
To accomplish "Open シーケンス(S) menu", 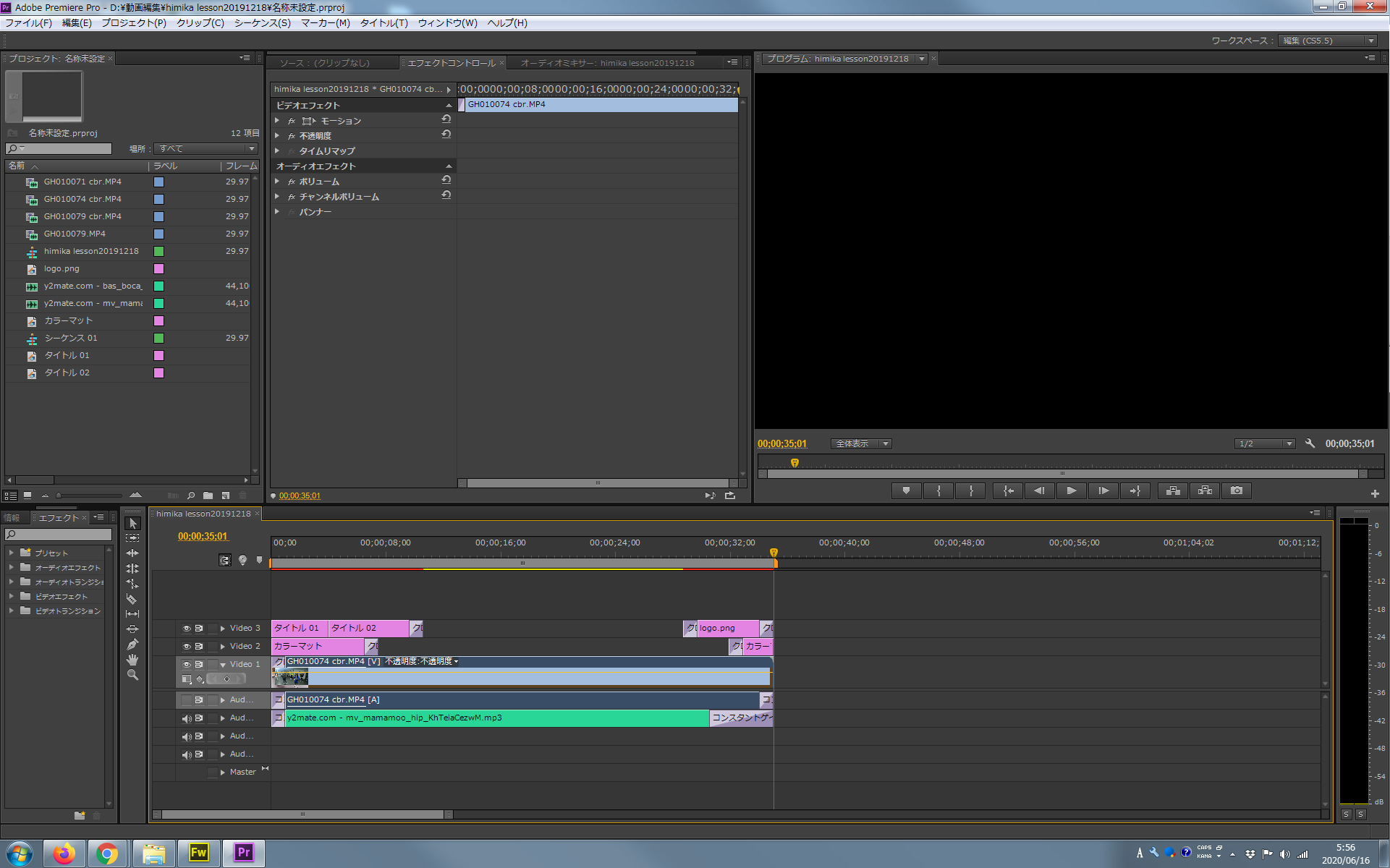I will click(263, 23).
